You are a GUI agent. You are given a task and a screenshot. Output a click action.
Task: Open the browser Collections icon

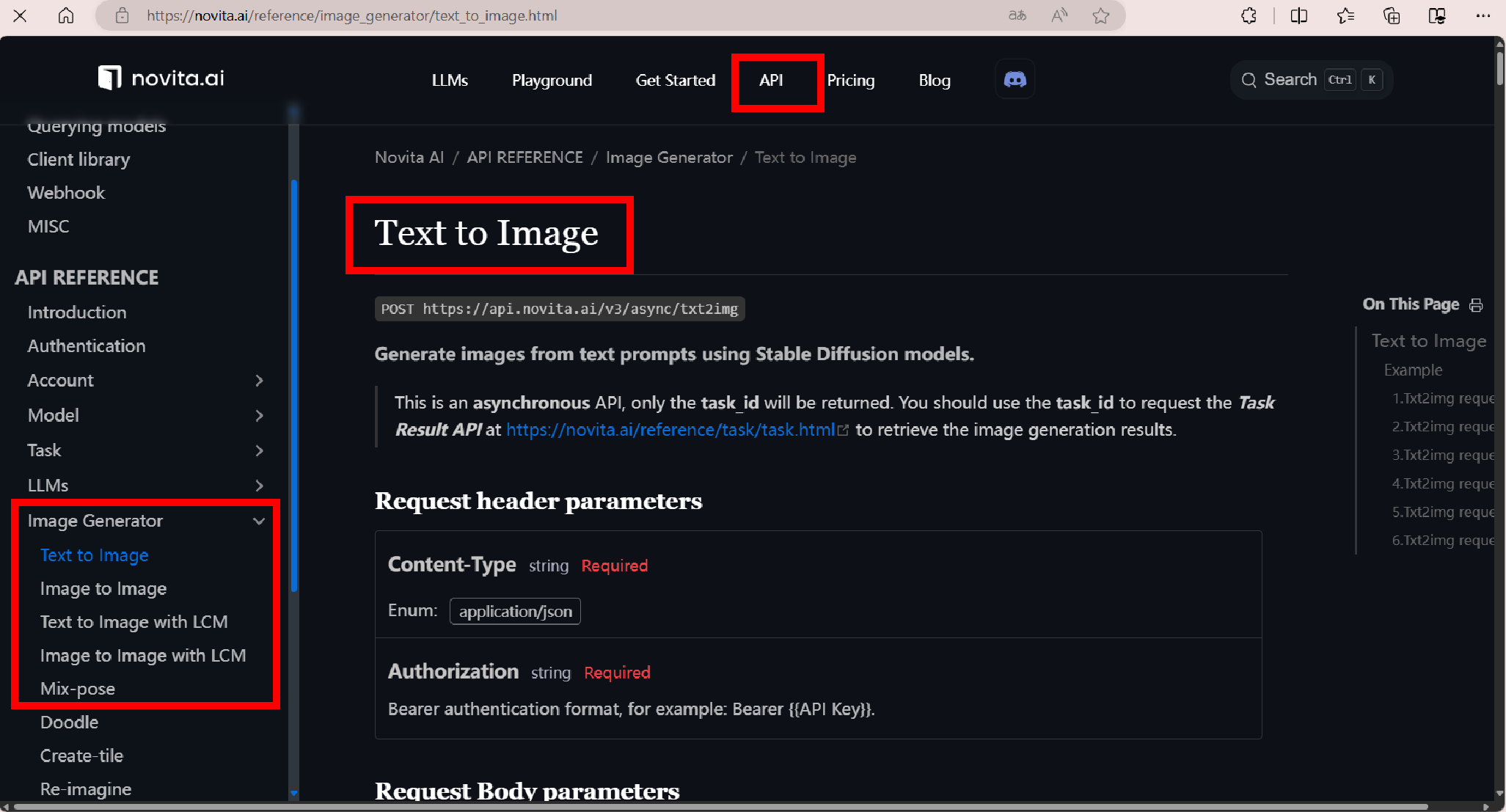(1391, 15)
